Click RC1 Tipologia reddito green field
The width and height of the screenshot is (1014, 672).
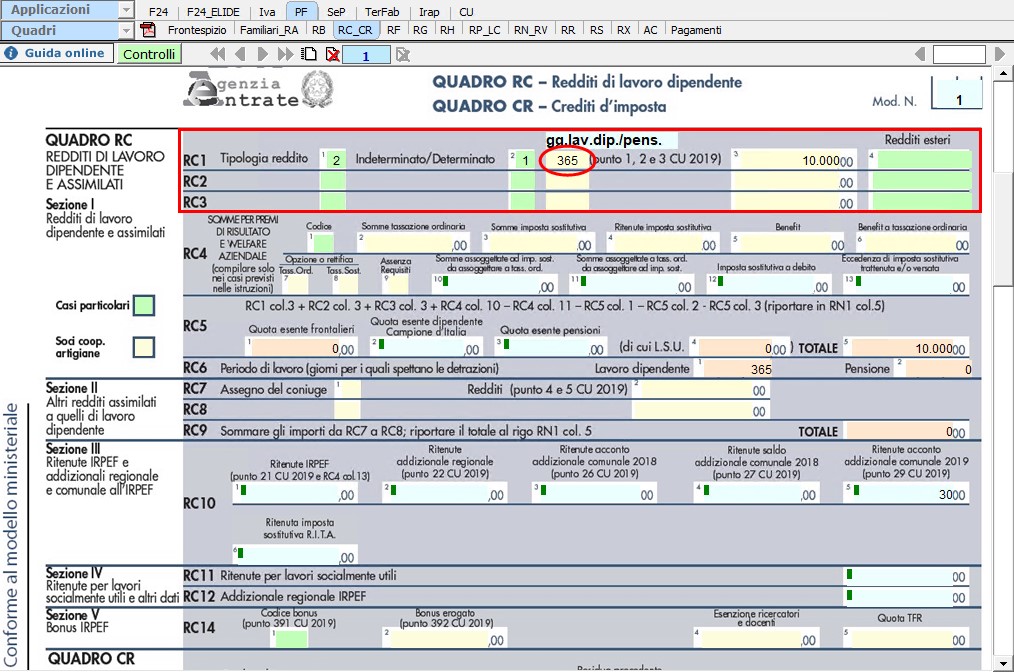click(x=334, y=159)
